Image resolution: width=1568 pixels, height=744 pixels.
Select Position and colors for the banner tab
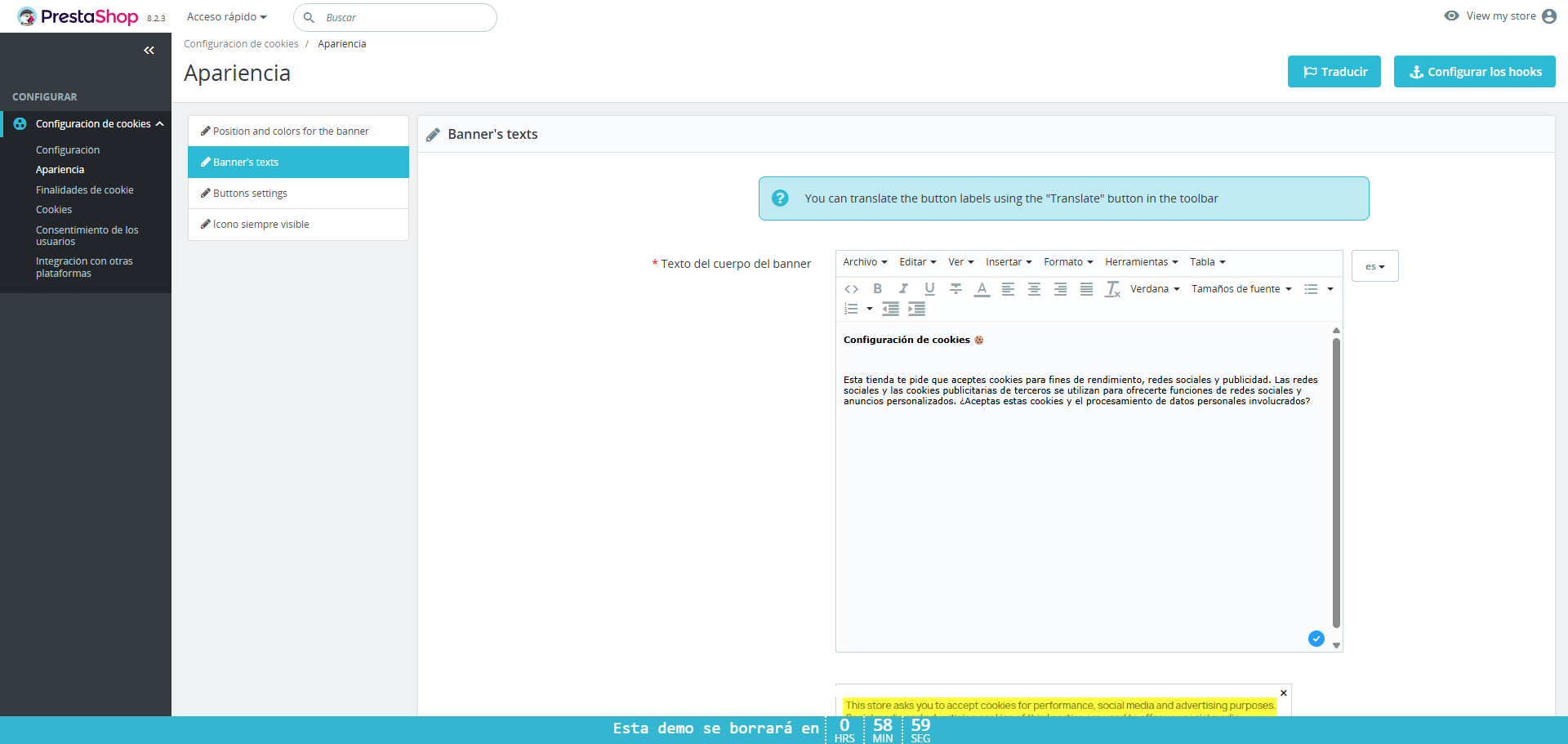(298, 131)
